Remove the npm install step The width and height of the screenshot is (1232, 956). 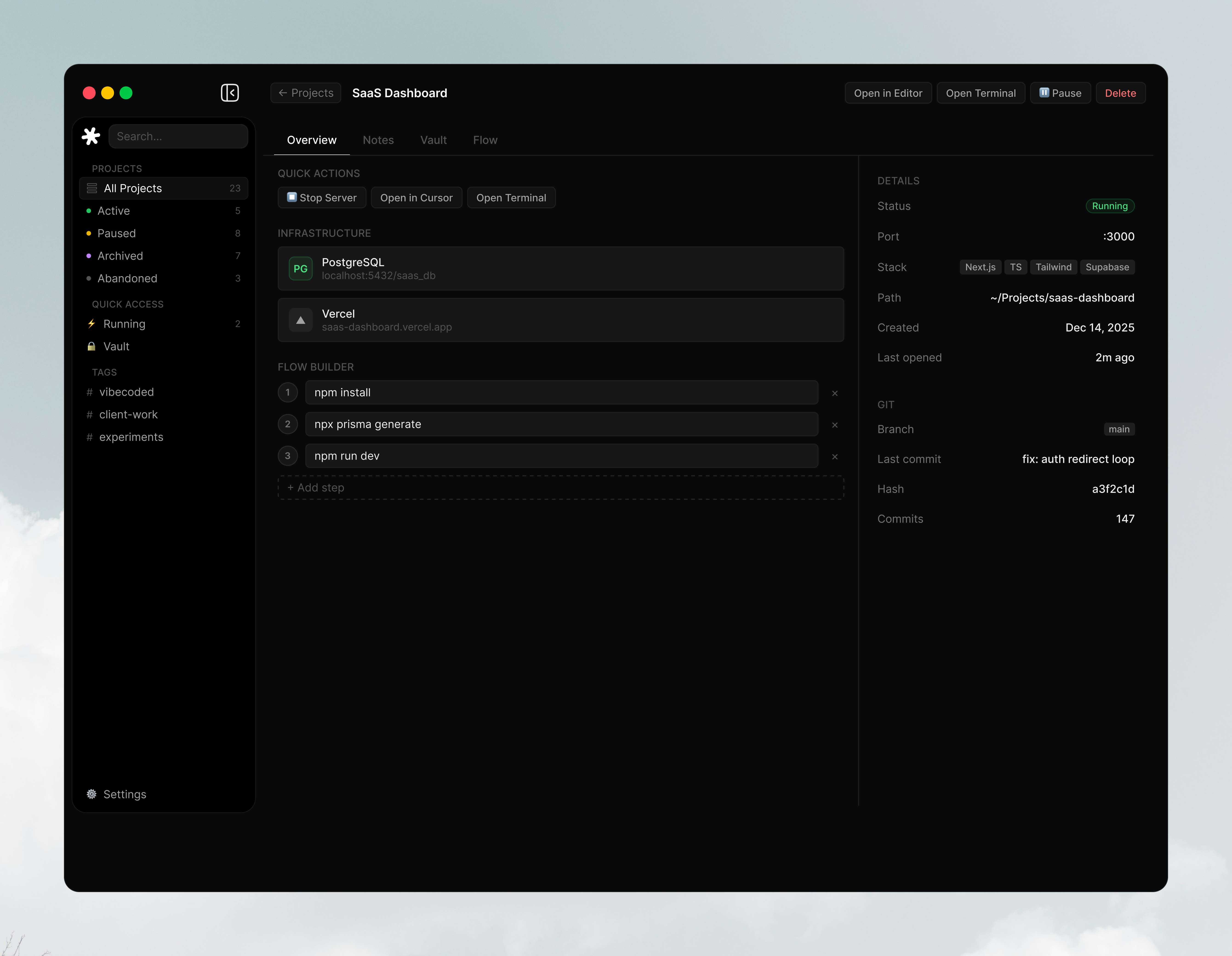click(835, 393)
